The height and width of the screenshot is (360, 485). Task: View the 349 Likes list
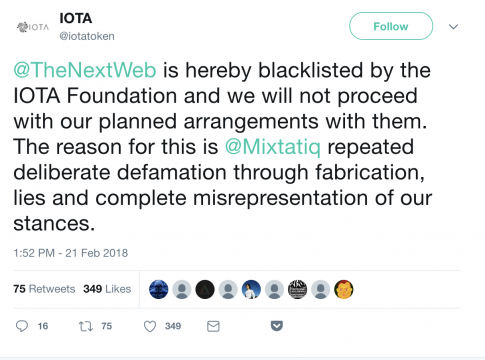click(107, 289)
